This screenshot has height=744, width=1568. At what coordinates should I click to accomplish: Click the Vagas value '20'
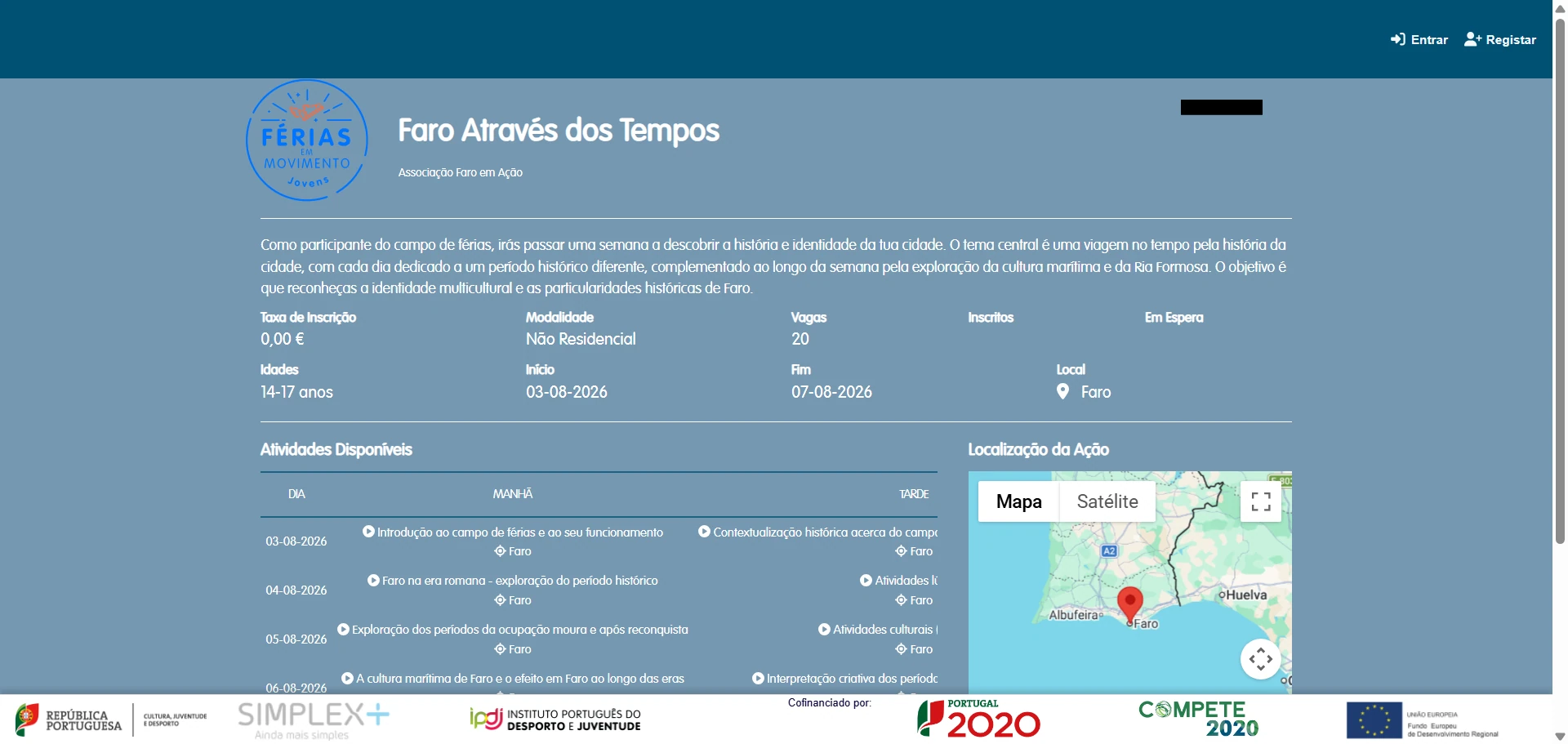(x=800, y=339)
